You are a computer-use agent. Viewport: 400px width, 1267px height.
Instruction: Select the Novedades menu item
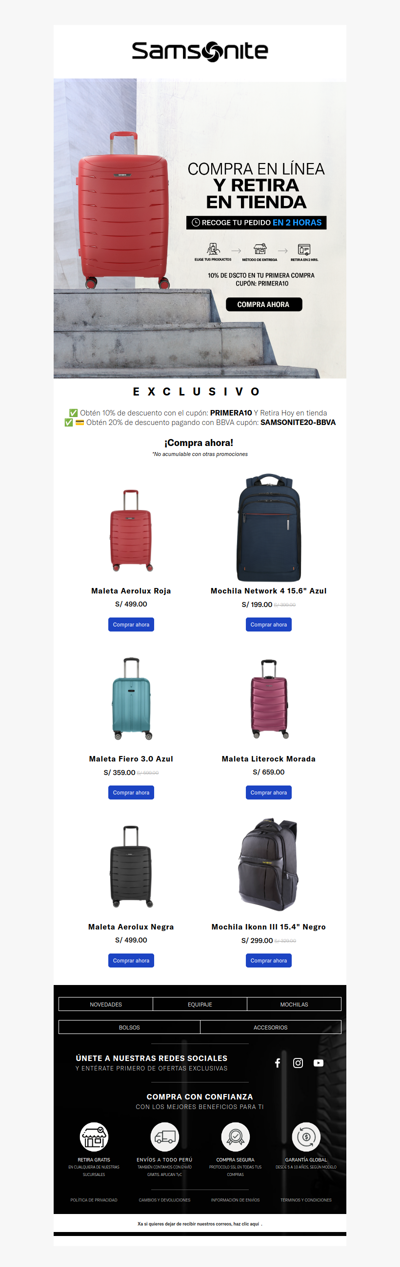click(x=105, y=1004)
